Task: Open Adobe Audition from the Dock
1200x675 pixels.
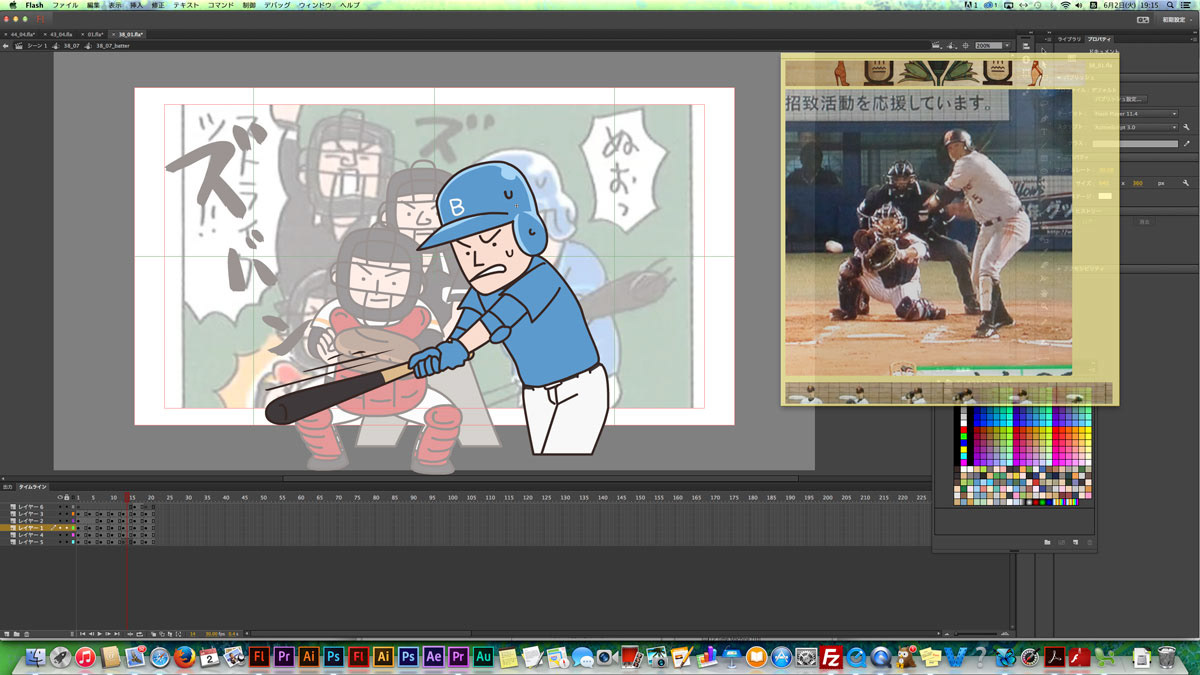Action: 483,657
